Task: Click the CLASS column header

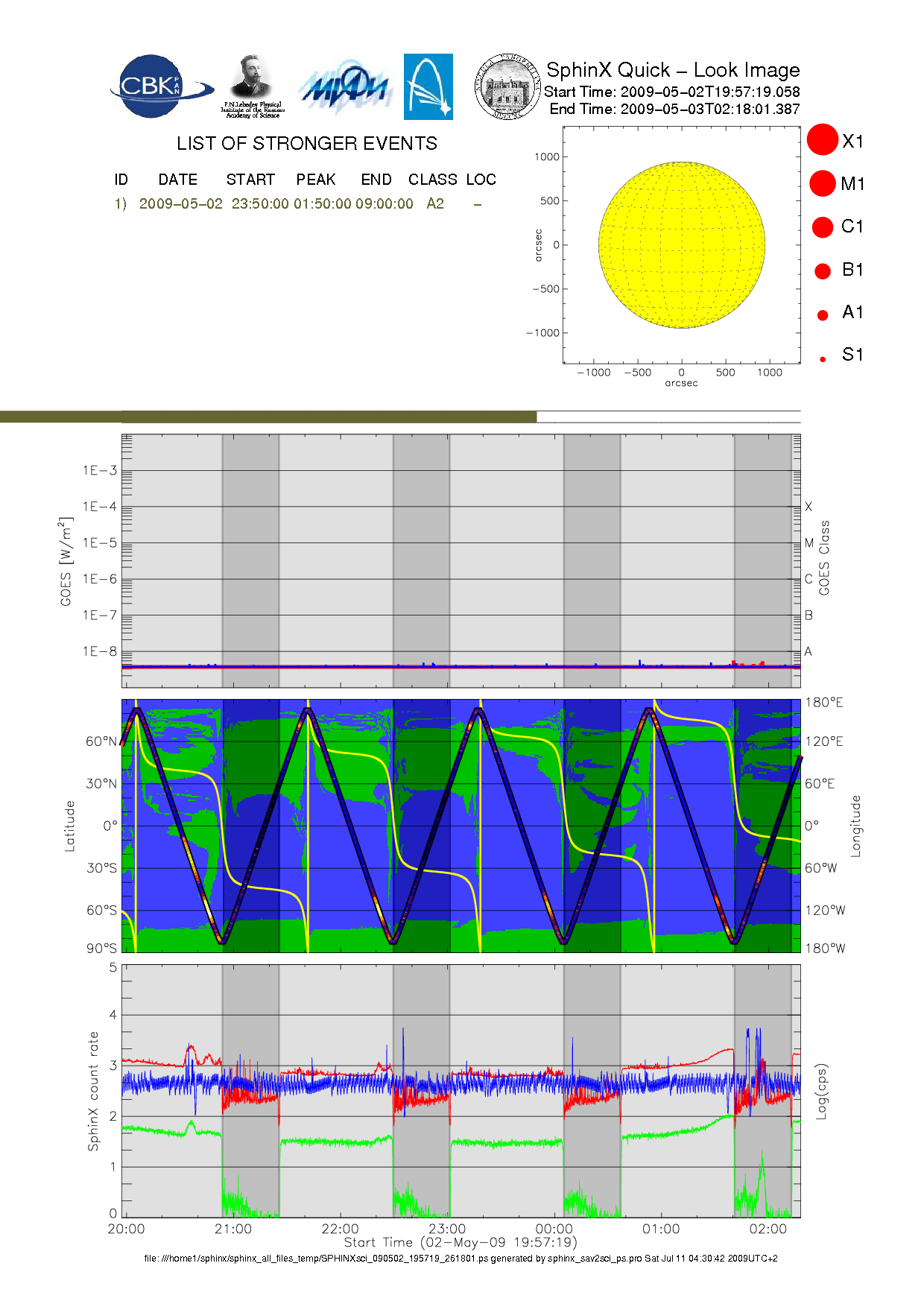Action: pyautogui.click(x=432, y=180)
